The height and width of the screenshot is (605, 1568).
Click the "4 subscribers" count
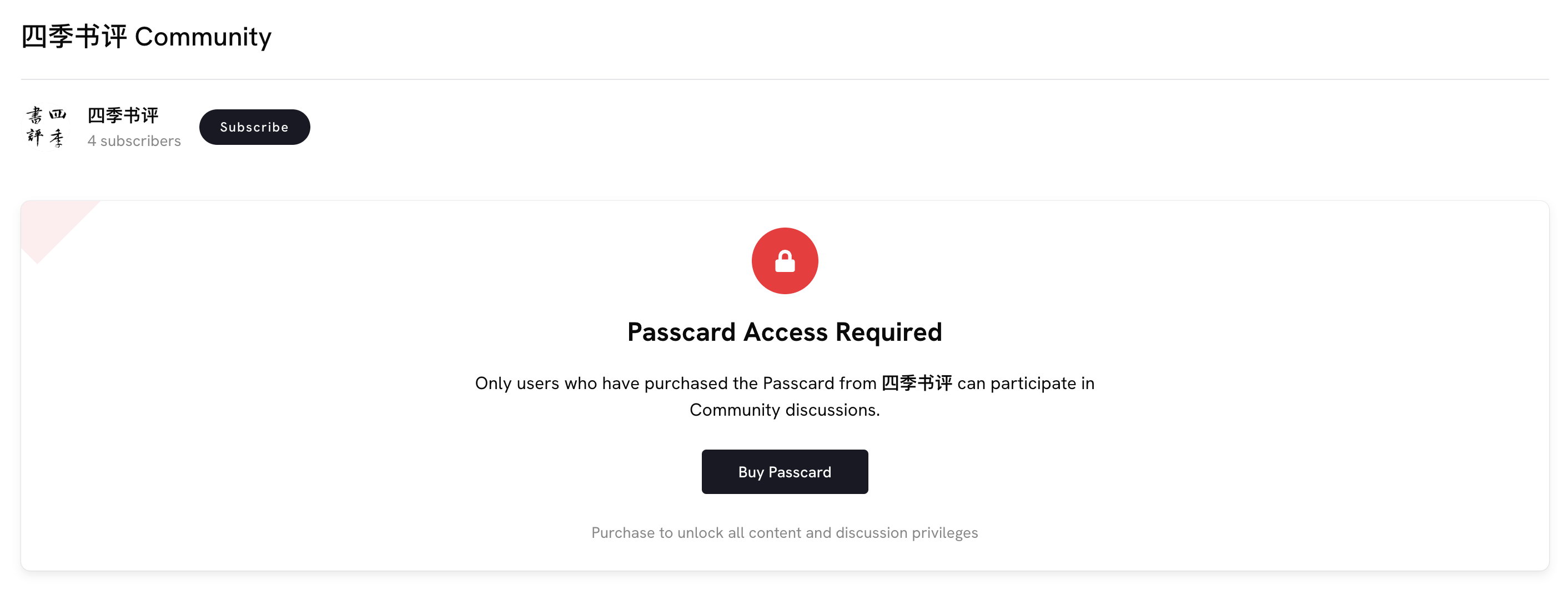(134, 141)
